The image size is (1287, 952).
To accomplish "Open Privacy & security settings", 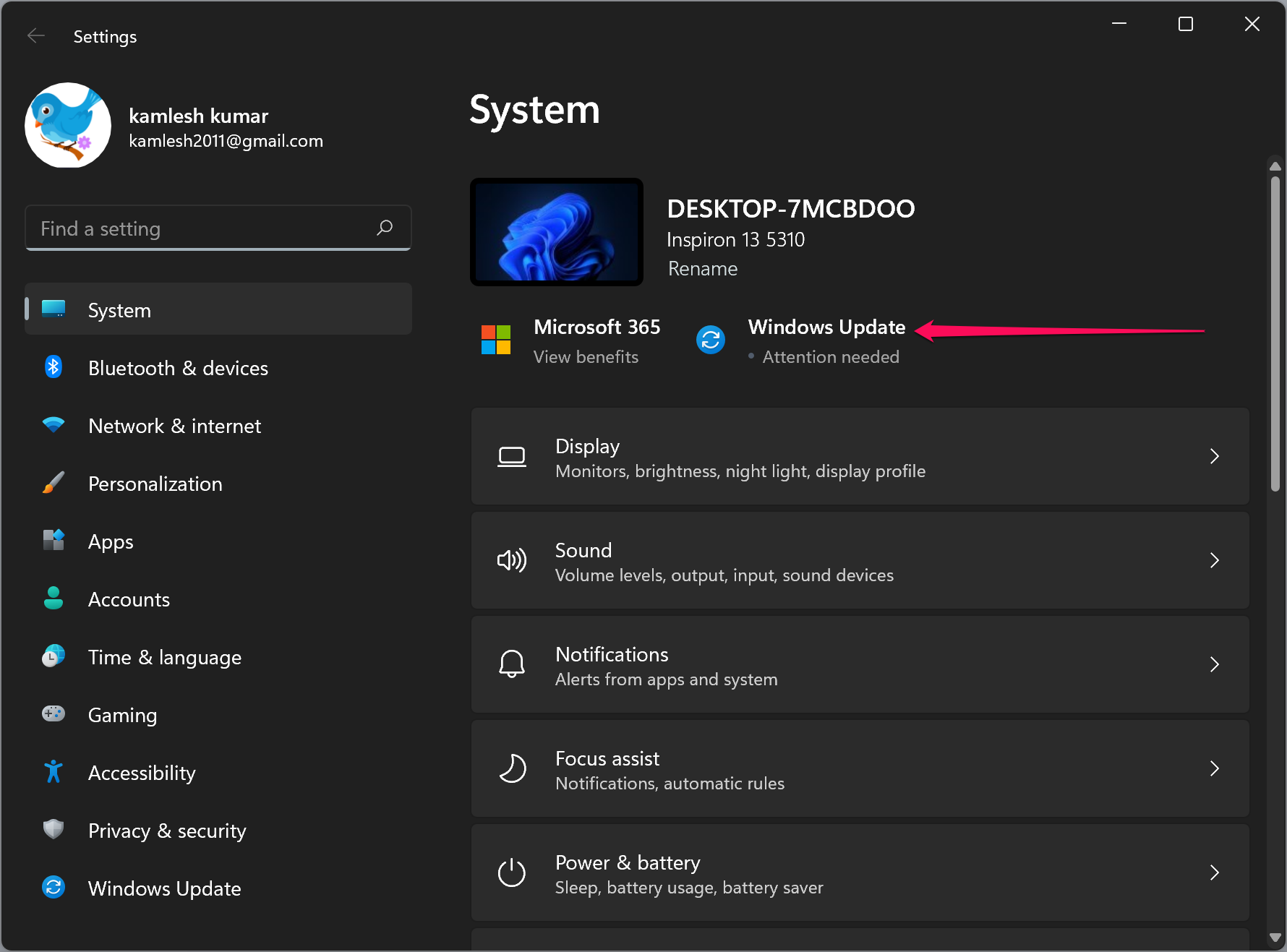I will click(218, 830).
